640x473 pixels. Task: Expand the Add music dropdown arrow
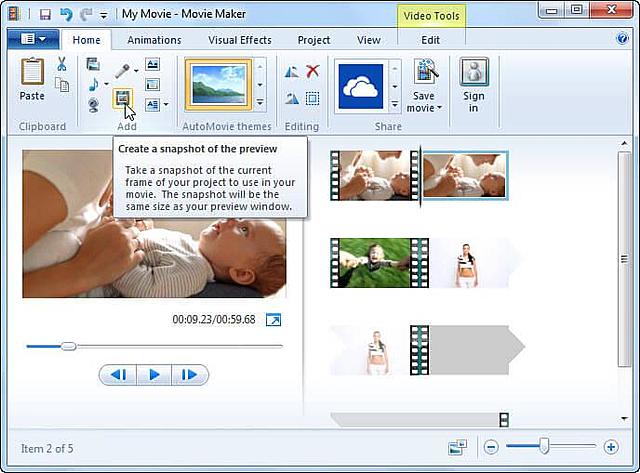pos(107,84)
